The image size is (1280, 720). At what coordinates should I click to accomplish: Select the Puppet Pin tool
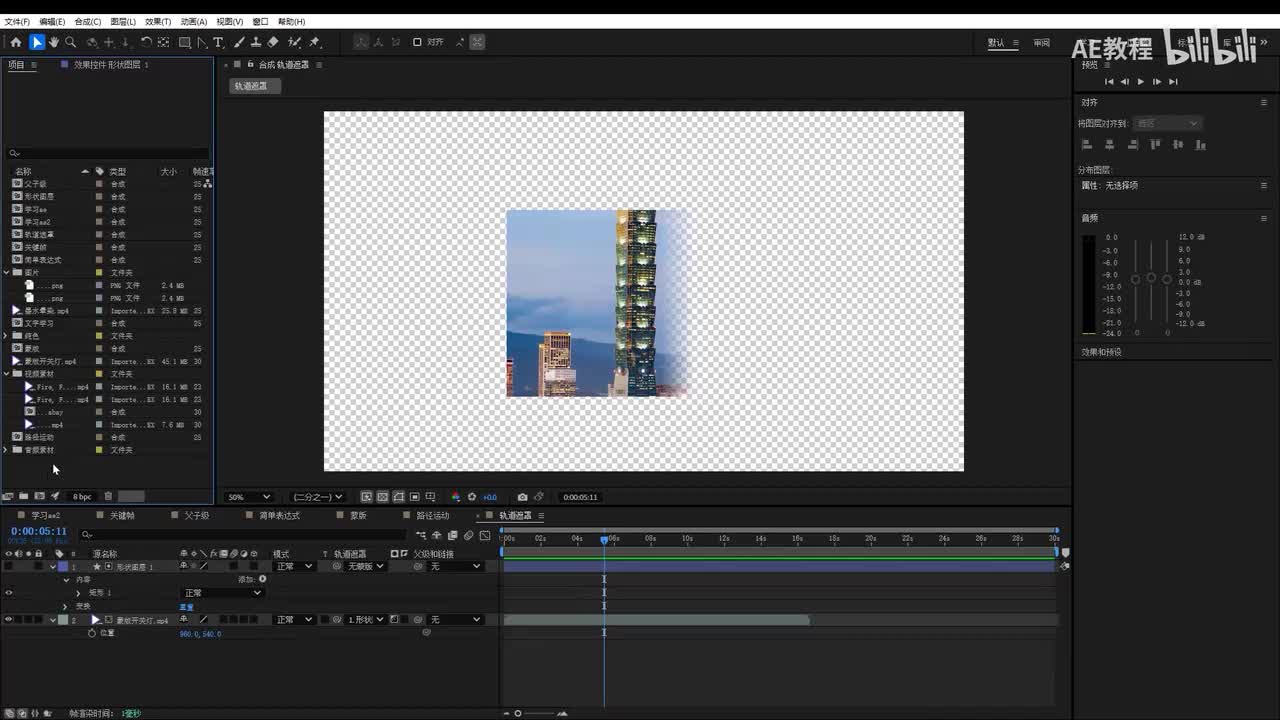click(314, 42)
